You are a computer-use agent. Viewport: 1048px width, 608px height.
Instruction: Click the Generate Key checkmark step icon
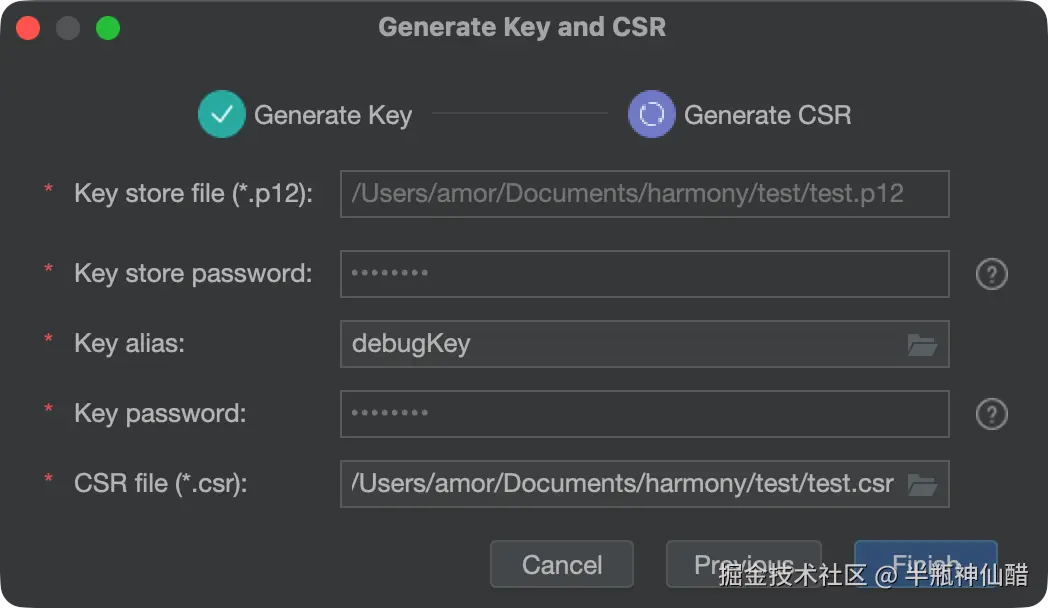222,114
